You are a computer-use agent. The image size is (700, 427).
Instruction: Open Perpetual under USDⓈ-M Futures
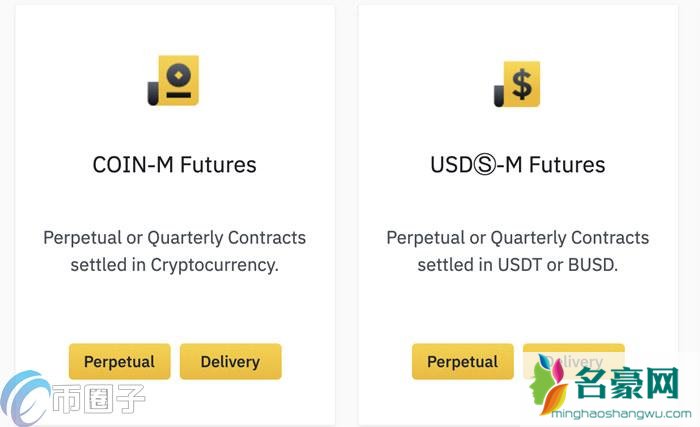click(x=462, y=361)
